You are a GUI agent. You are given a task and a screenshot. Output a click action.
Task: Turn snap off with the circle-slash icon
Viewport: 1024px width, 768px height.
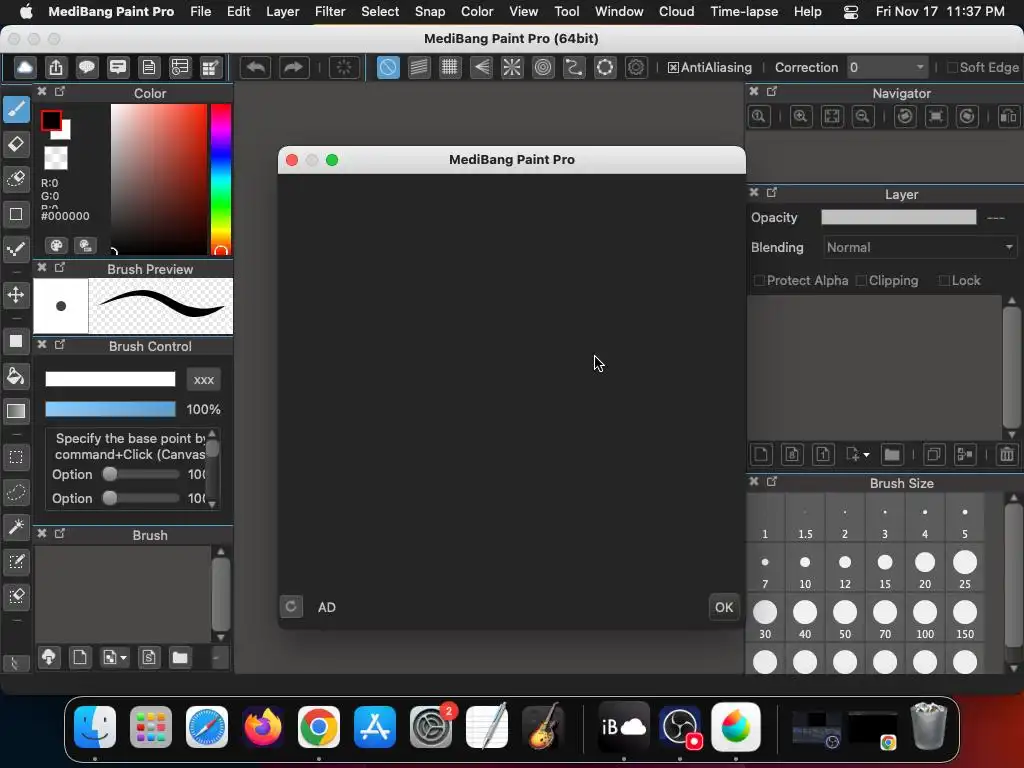tap(388, 67)
